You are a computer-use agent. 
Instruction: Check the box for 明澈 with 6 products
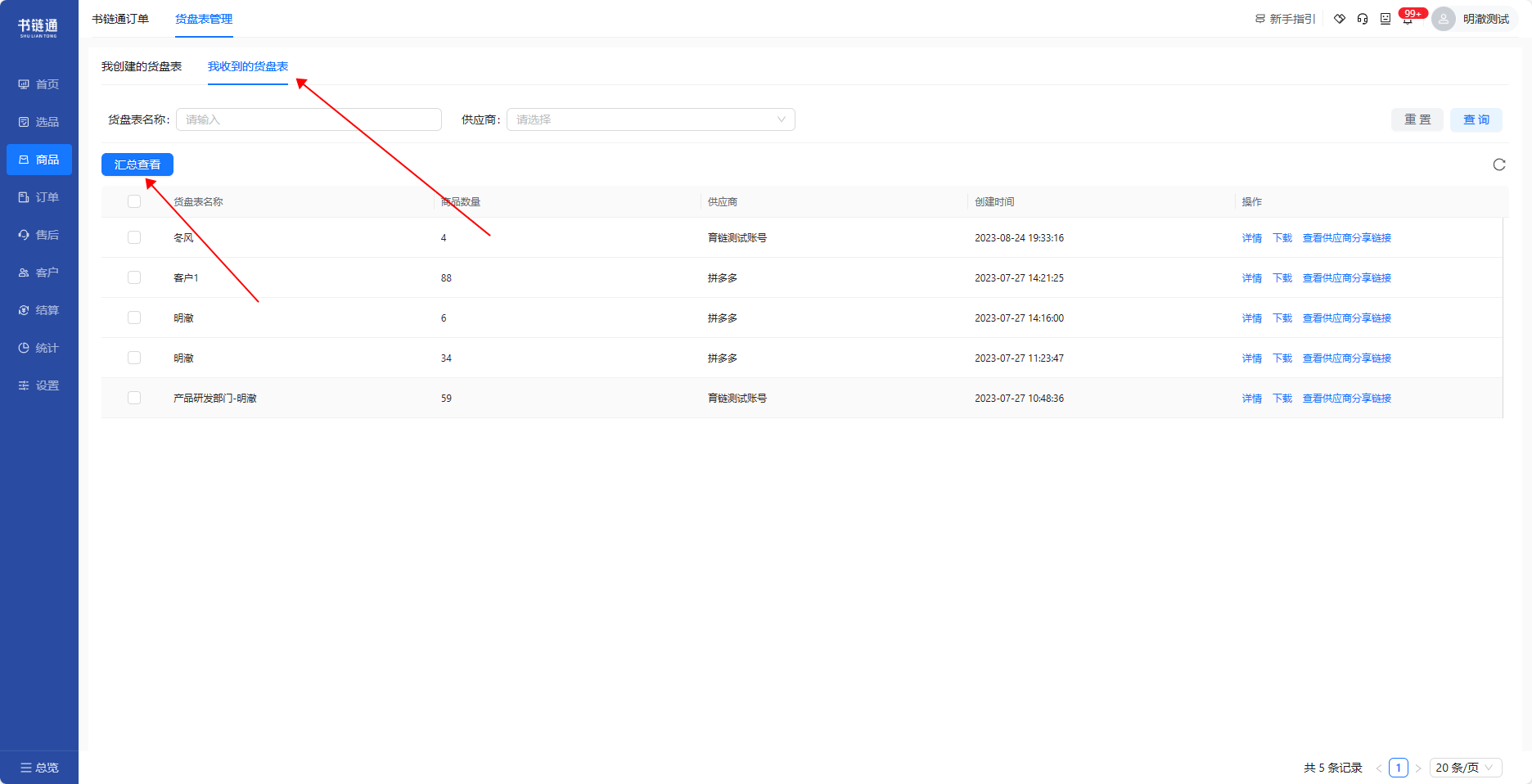134,318
